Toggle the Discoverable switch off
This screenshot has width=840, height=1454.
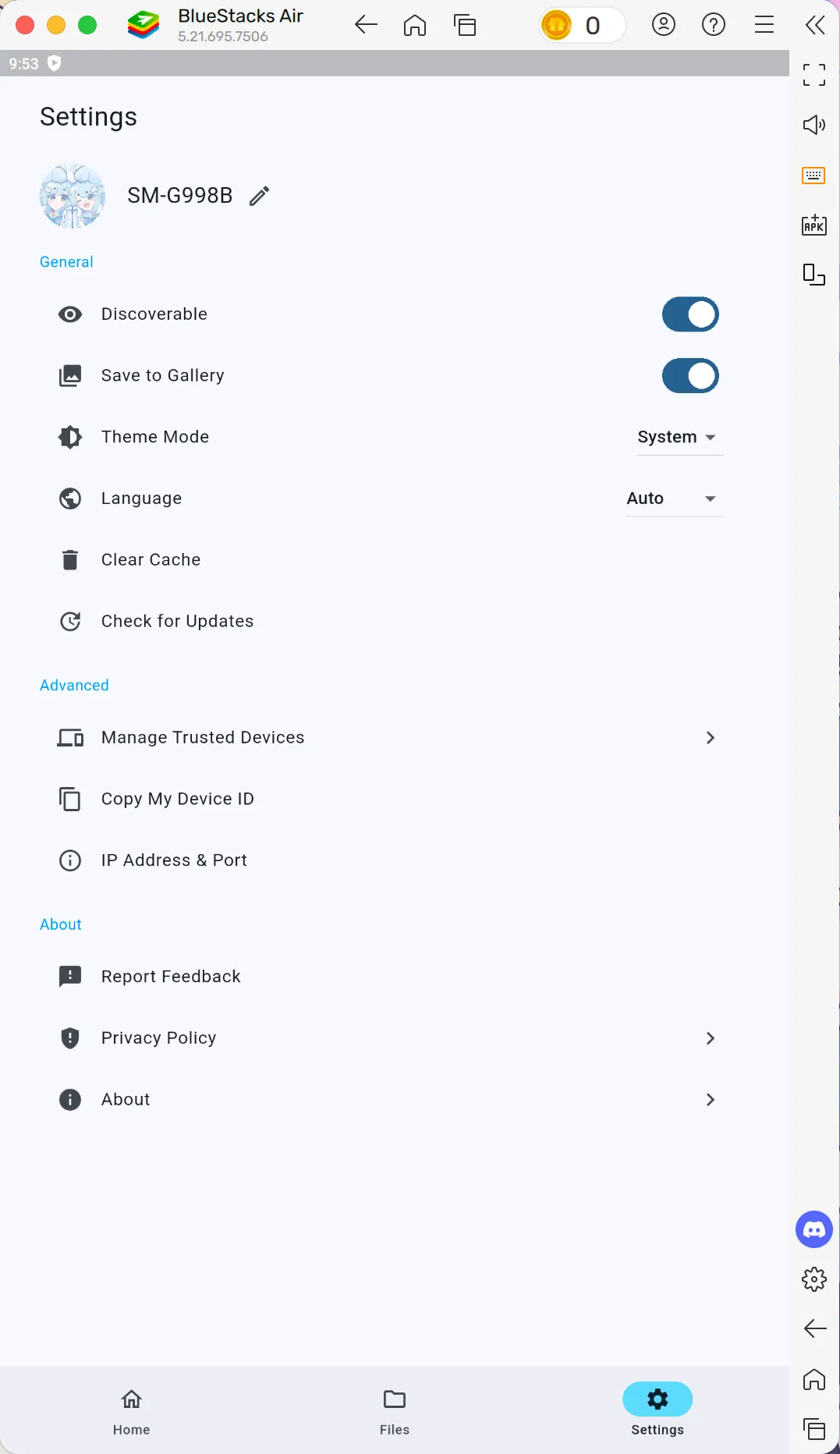tap(690, 314)
